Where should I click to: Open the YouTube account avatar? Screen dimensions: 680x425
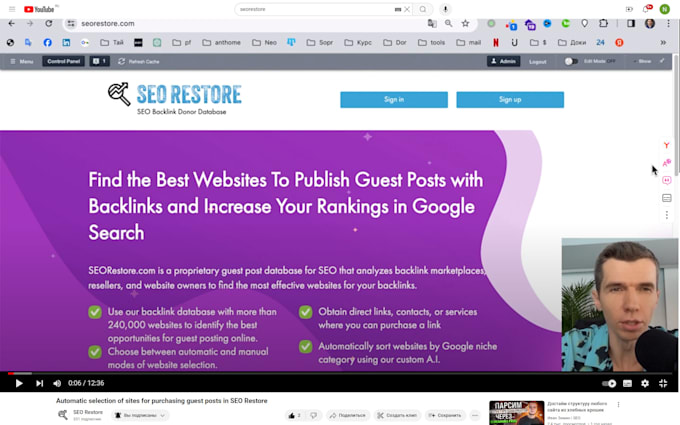point(664,9)
